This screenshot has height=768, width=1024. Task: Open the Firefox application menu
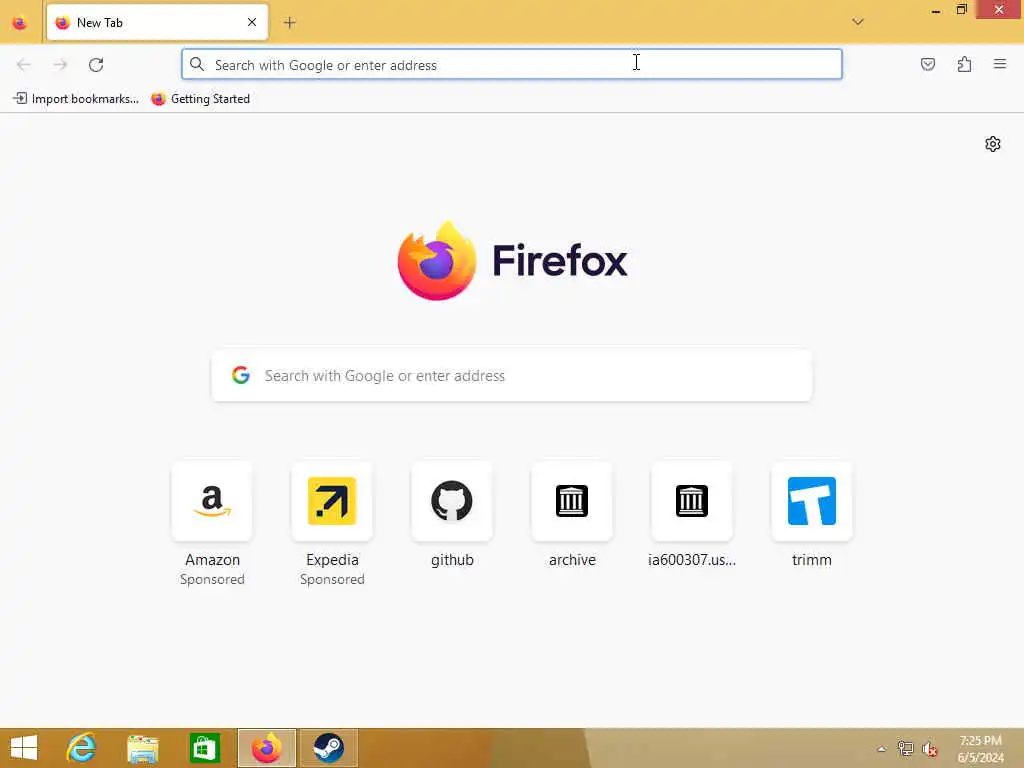1000,64
